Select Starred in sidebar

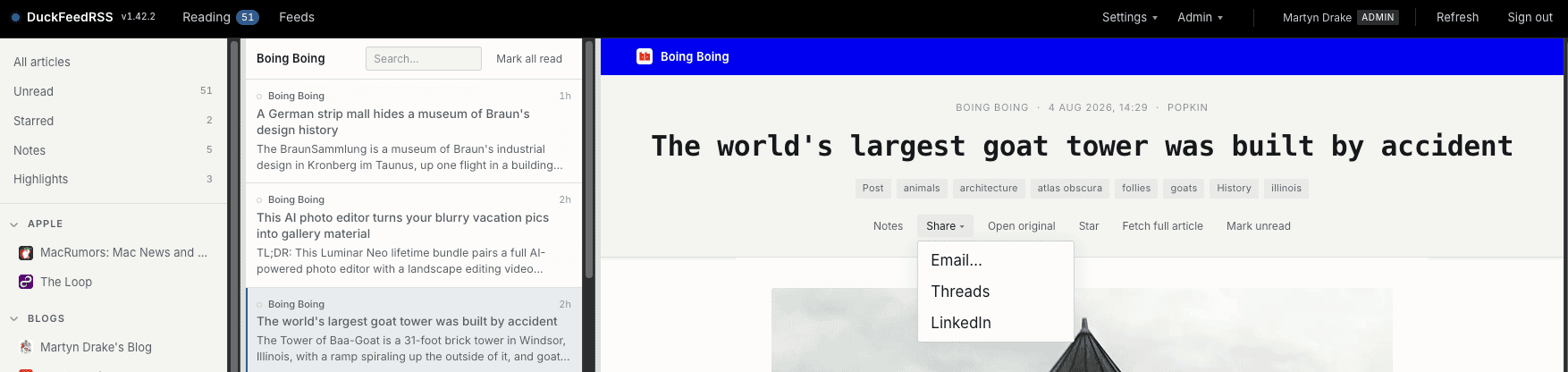pos(113,121)
